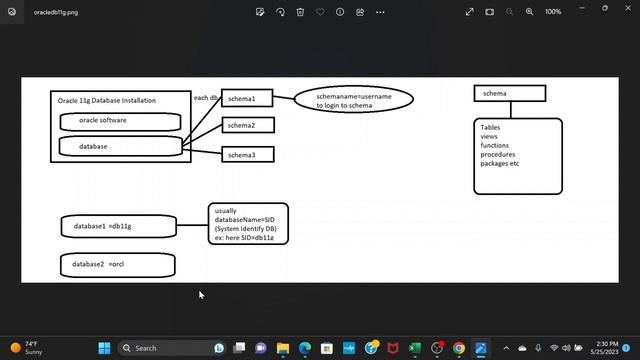Open the round app icon with red badge
This screenshot has width=640, height=360.
437,348
